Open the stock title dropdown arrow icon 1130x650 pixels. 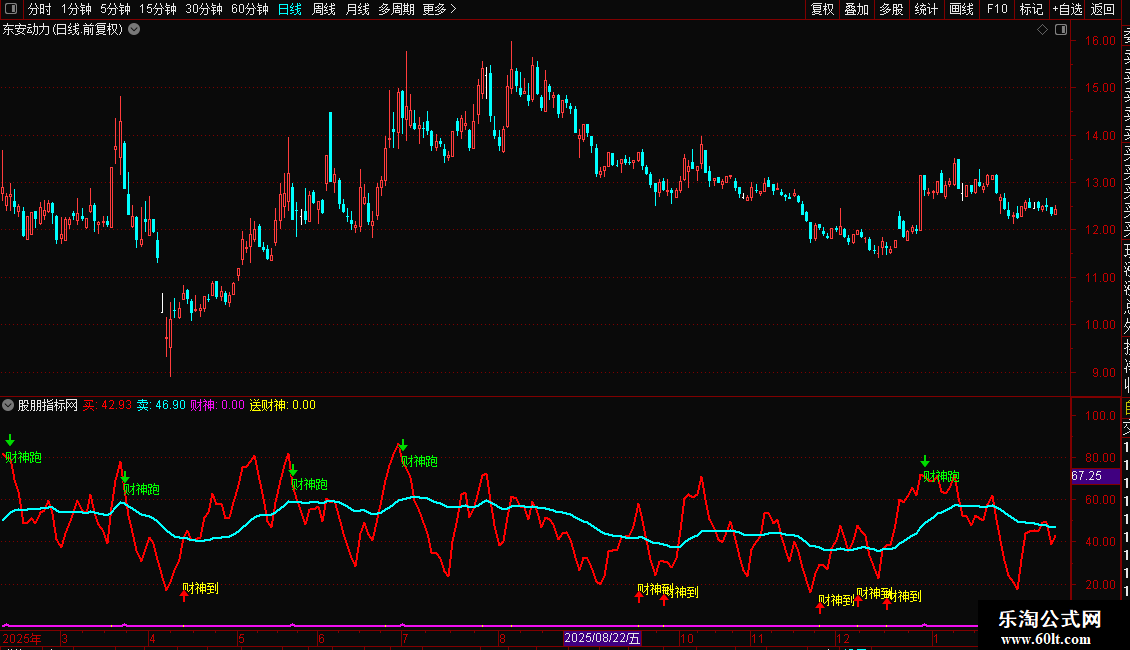coord(134,30)
